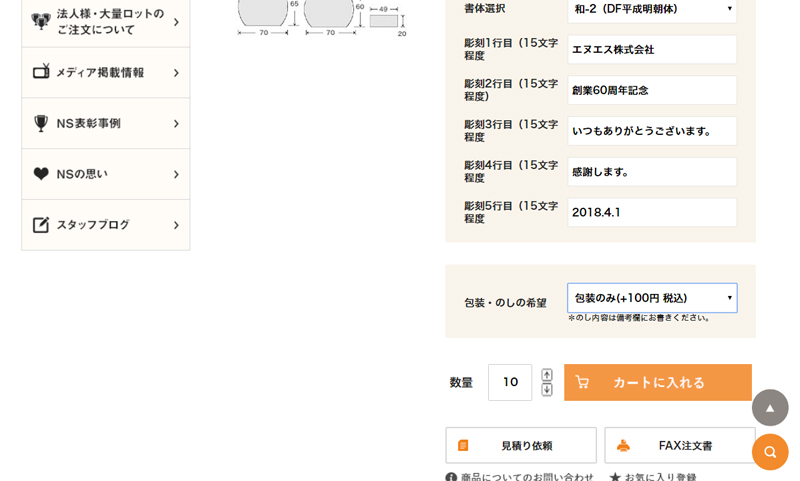
Task: Click the NS表彰事例 trophy icon
Action: (41, 123)
